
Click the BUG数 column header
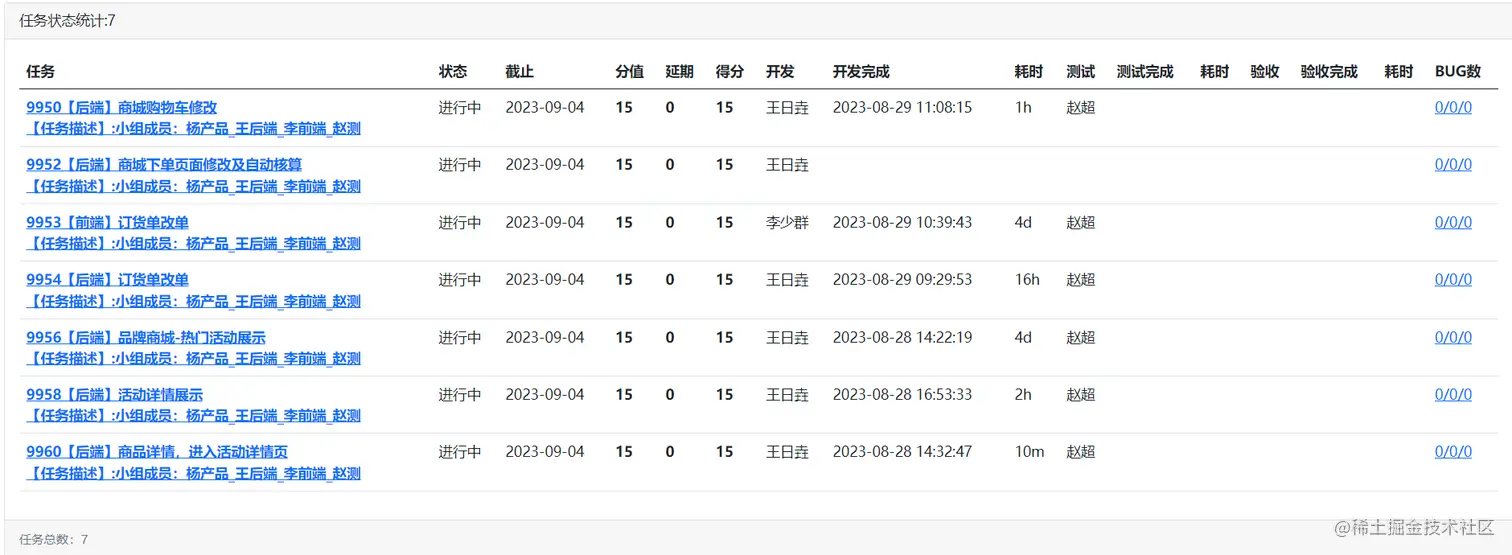[x=1458, y=71]
